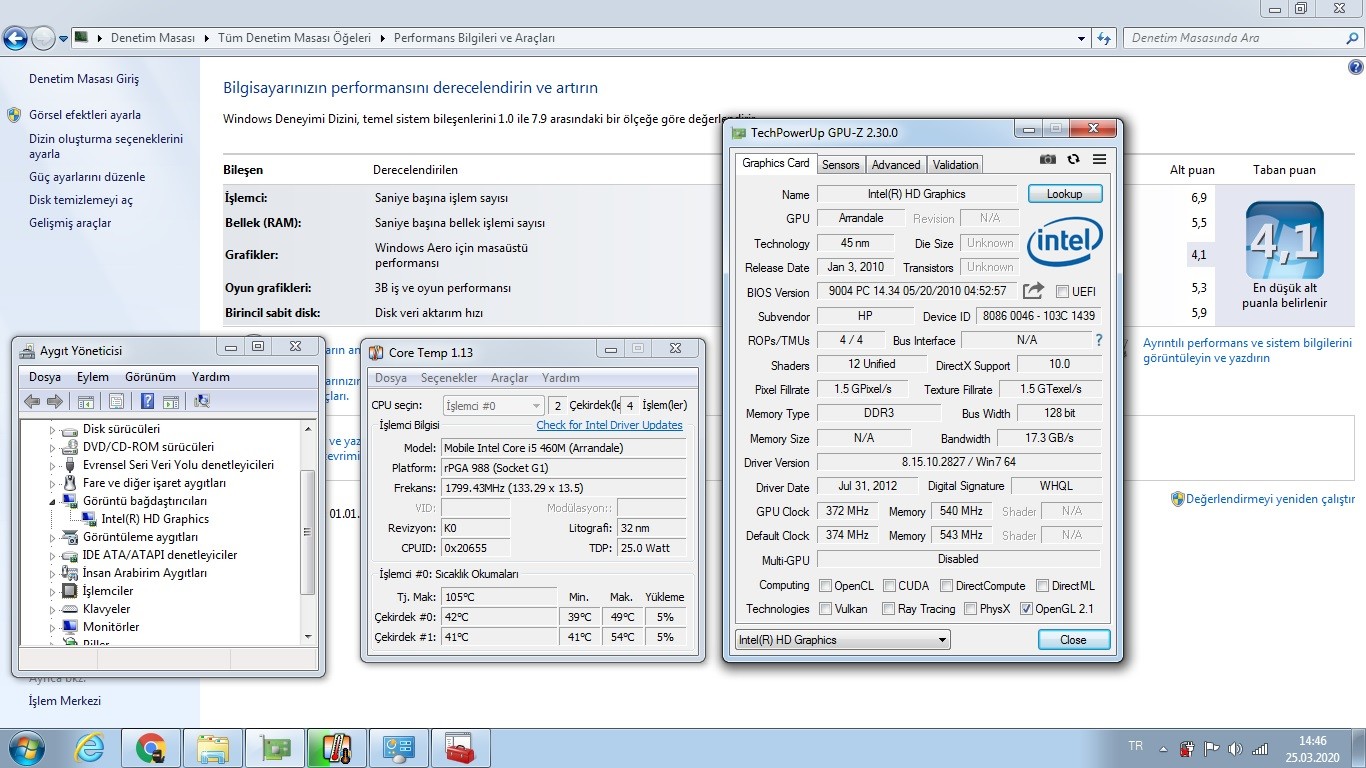This screenshot has height=768, width=1366.
Task: Toggle UEFI checkbox in GPU-Z
Action: (x=1062, y=292)
